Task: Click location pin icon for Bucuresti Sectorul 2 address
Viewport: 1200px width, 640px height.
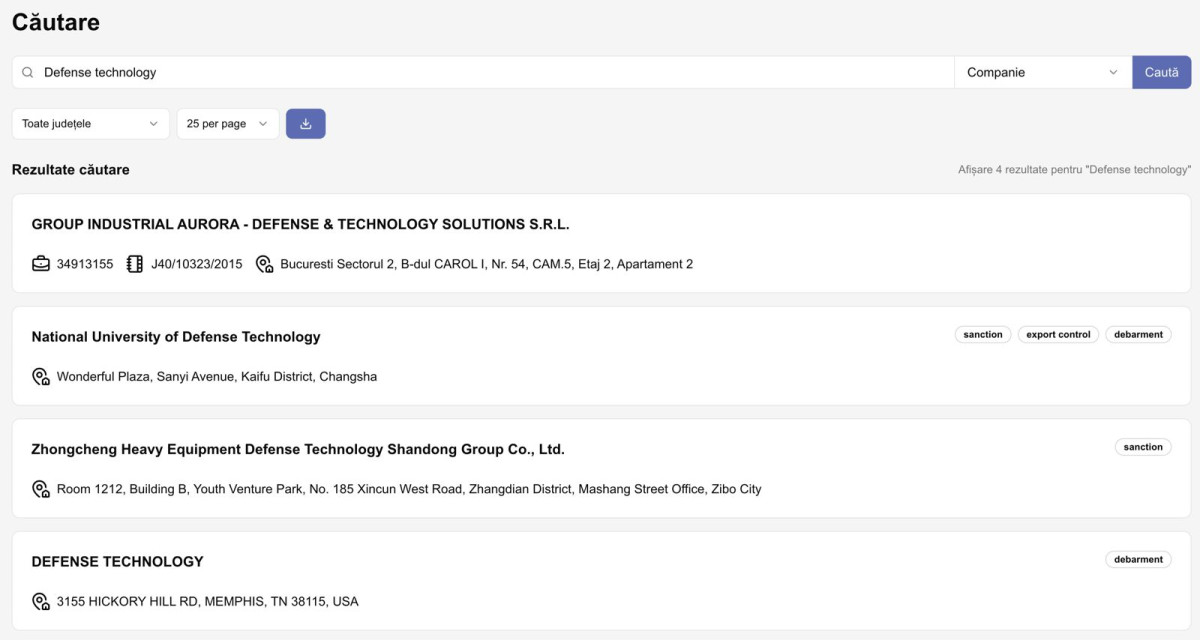Action: [264, 264]
